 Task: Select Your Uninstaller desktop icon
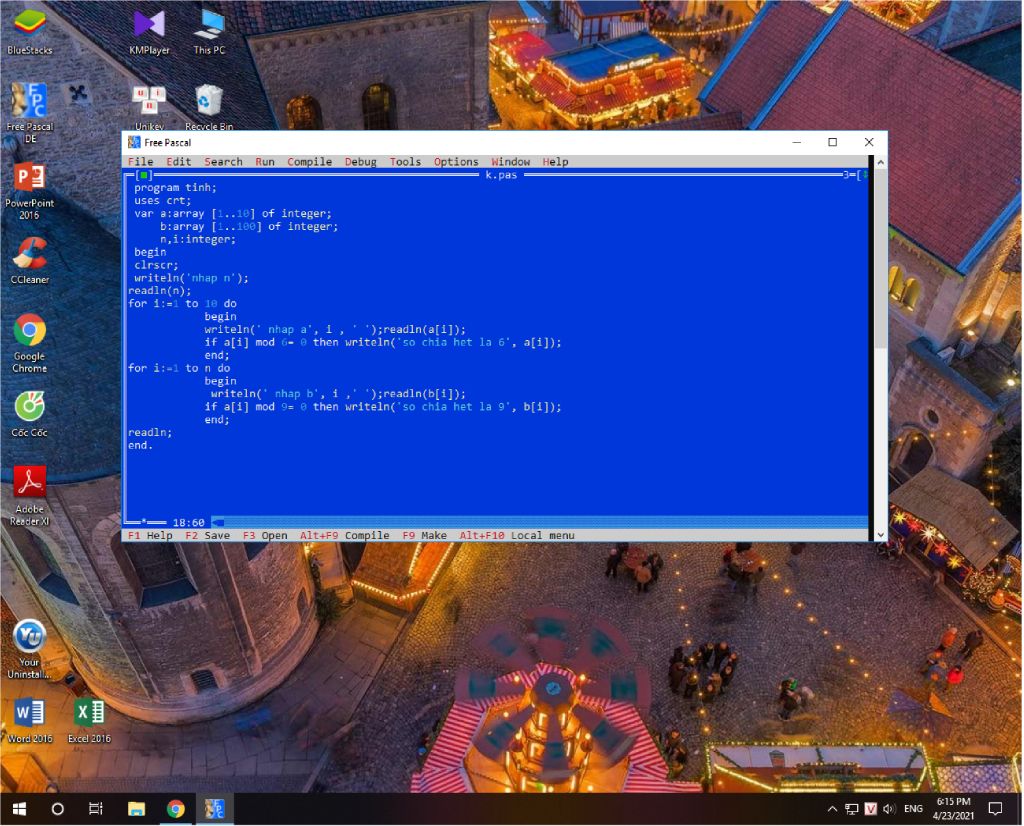29,649
